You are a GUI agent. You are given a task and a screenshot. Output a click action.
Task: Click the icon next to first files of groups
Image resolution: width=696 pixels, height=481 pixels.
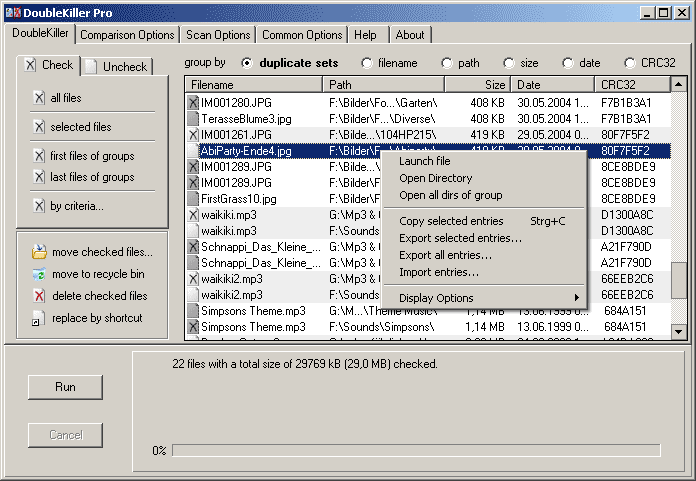point(39,156)
